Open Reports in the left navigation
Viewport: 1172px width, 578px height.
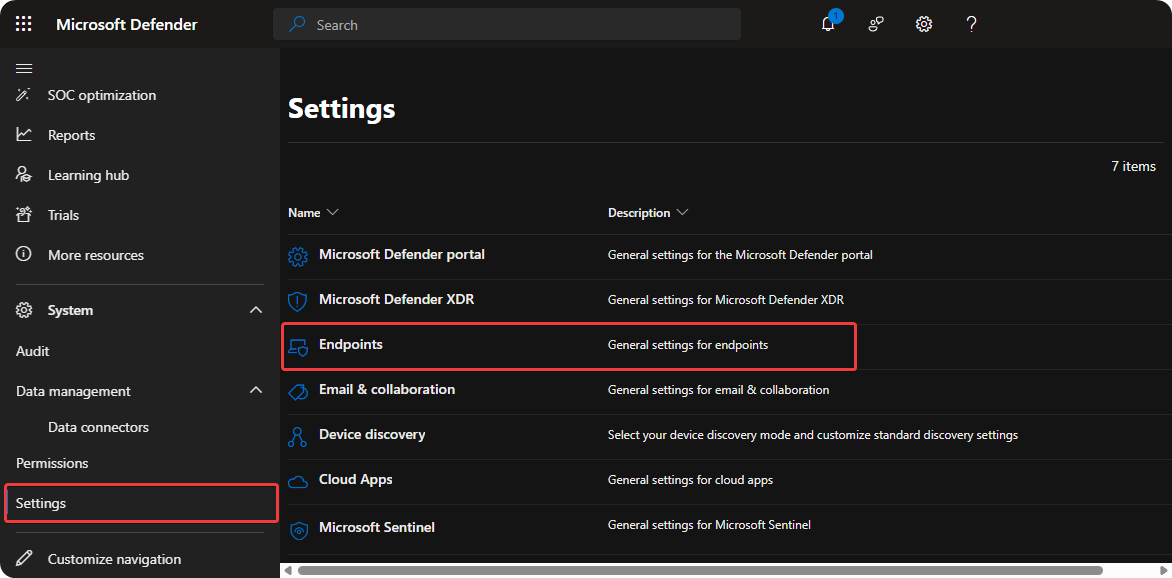tap(71, 135)
